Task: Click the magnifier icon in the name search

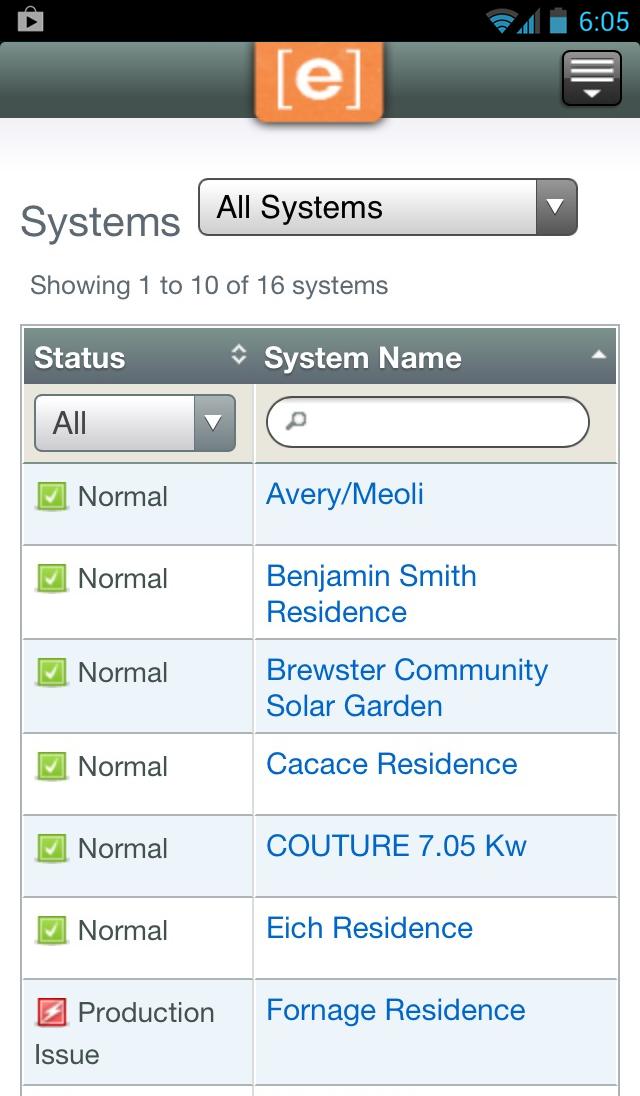Action: 295,422
